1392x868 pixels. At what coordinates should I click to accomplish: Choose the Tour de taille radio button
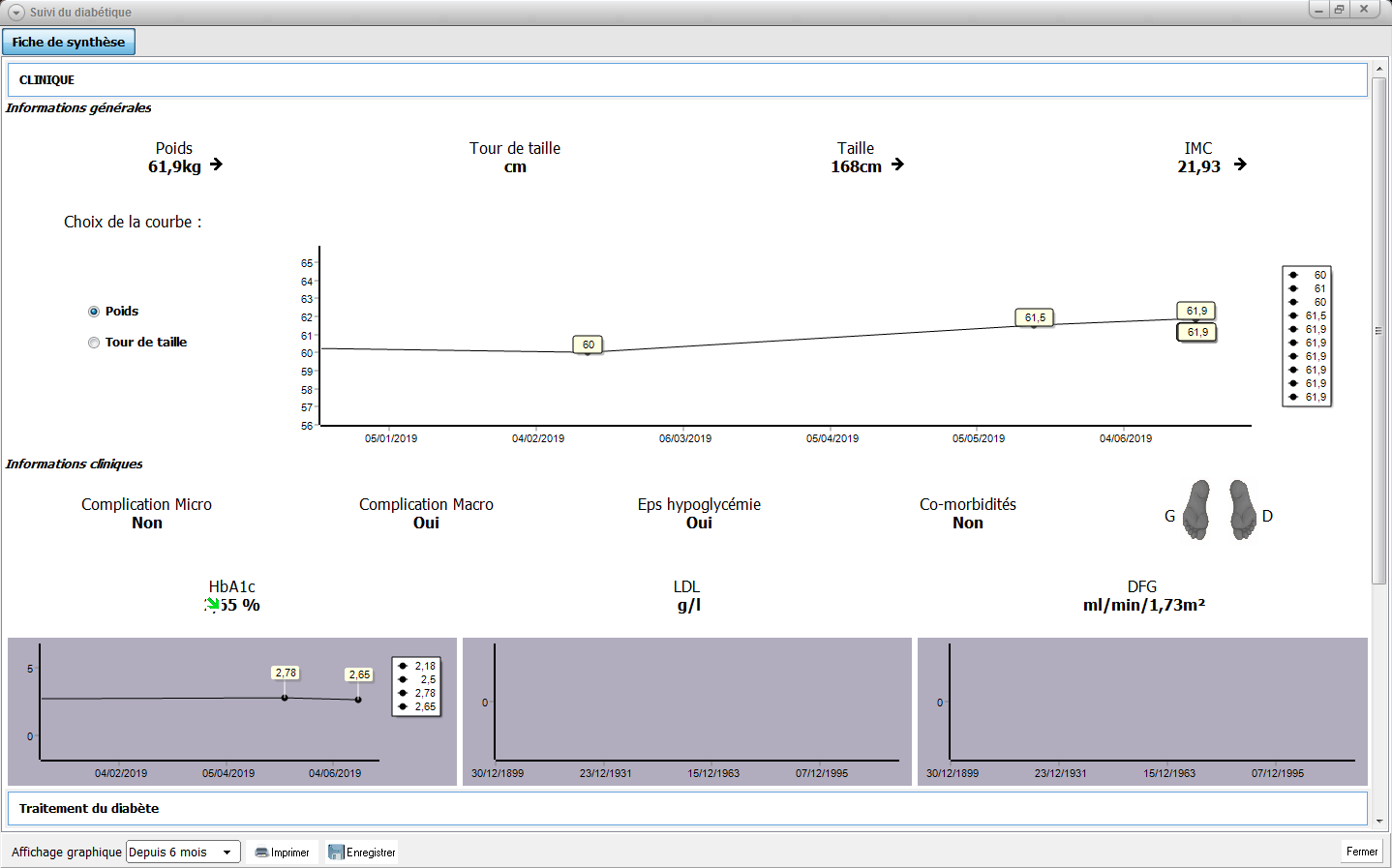(94, 343)
